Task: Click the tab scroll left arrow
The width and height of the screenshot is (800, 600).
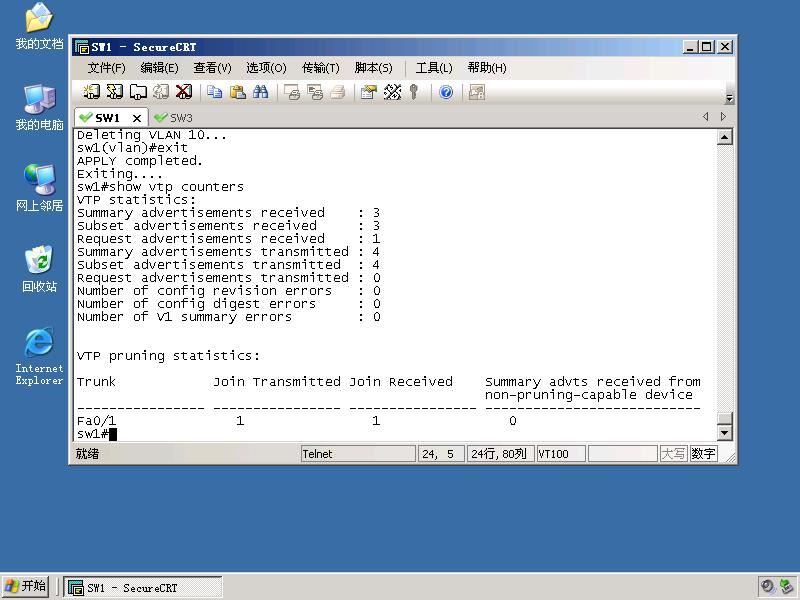Action: click(706, 117)
